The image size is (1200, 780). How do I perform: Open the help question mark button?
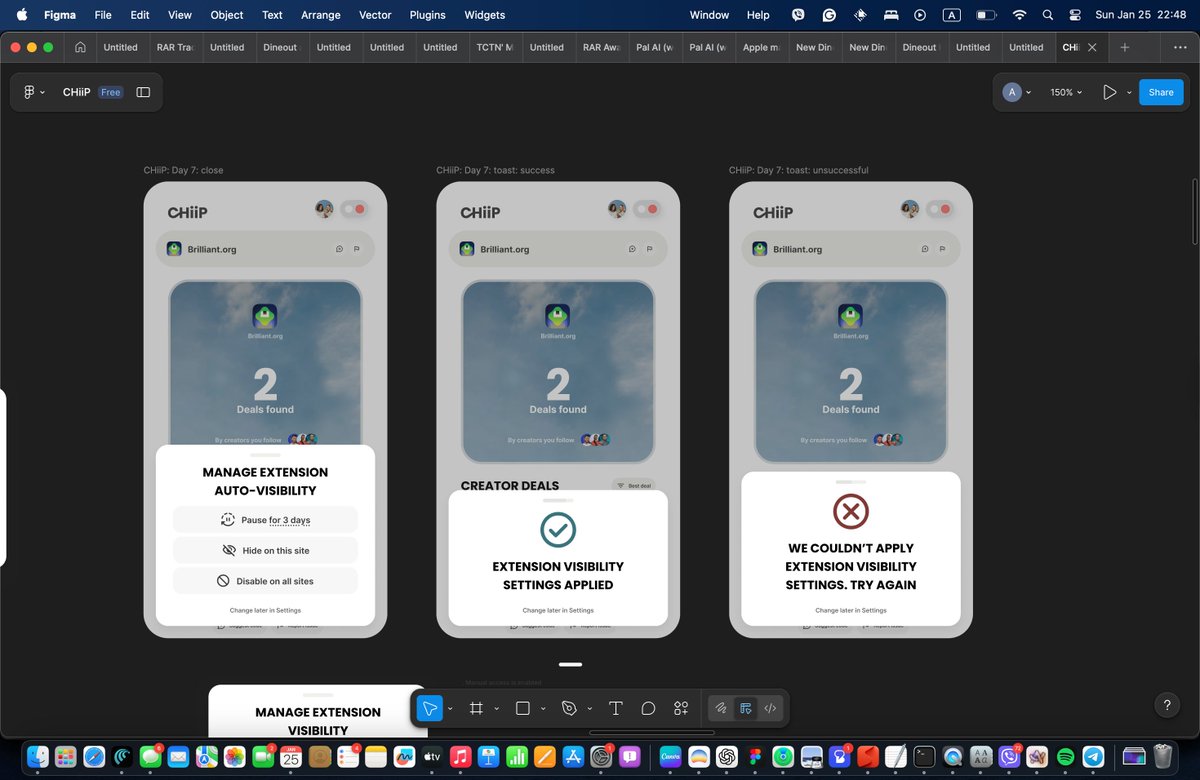[1167, 705]
